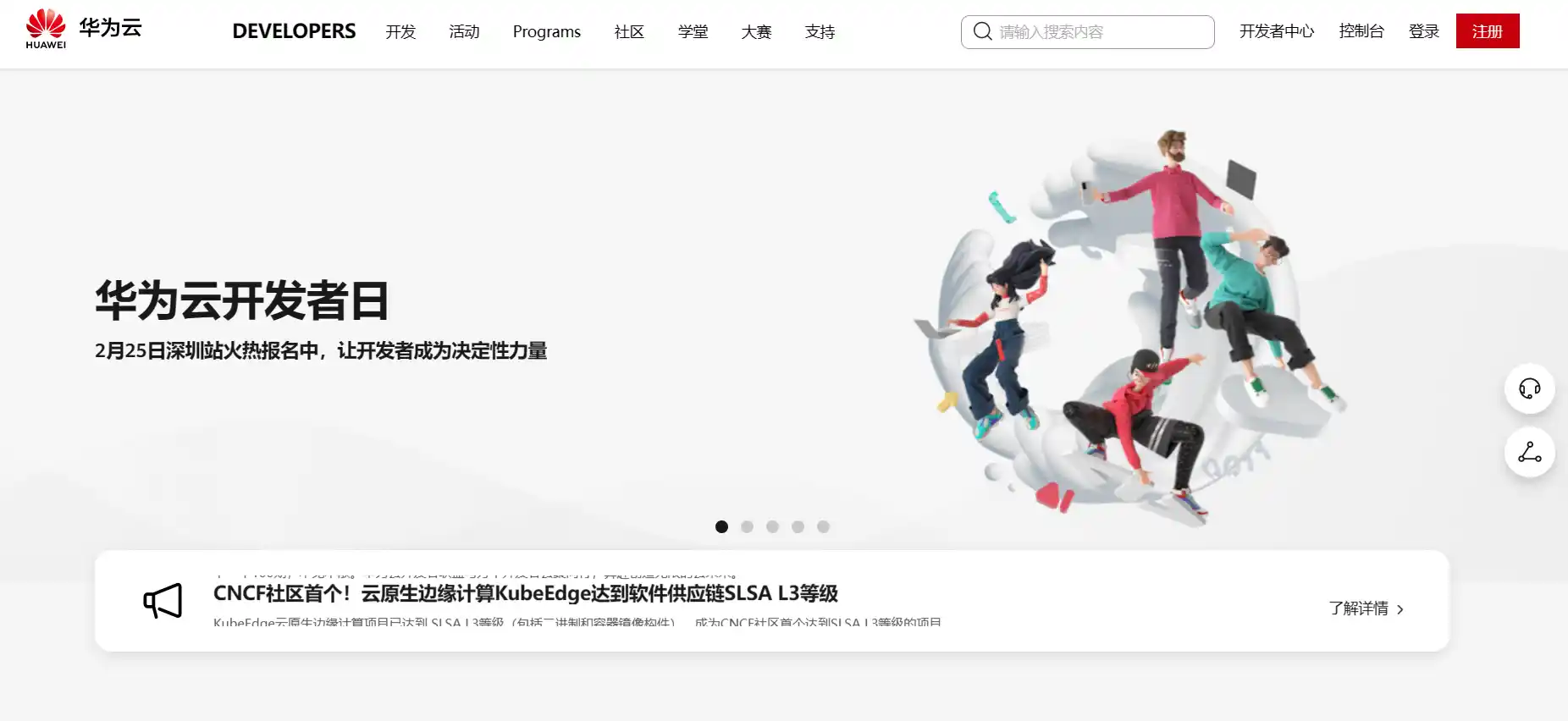Open the CNCF KubeEdge SLSA L3 headline
Image resolution: width=1568 pixels, height=721 pixels.
[x=526, y=593]
